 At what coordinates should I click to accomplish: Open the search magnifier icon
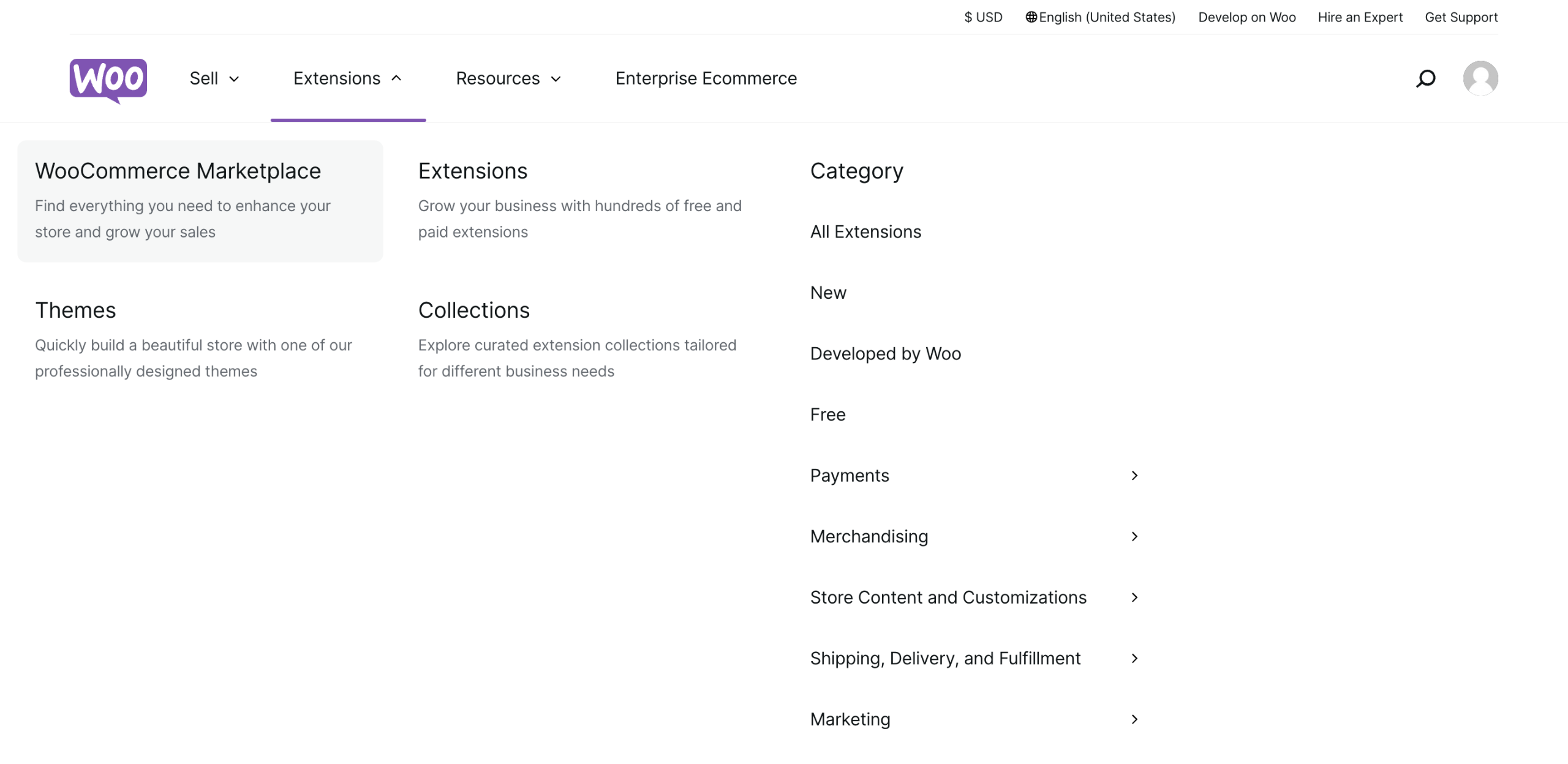coord(1425,78)
